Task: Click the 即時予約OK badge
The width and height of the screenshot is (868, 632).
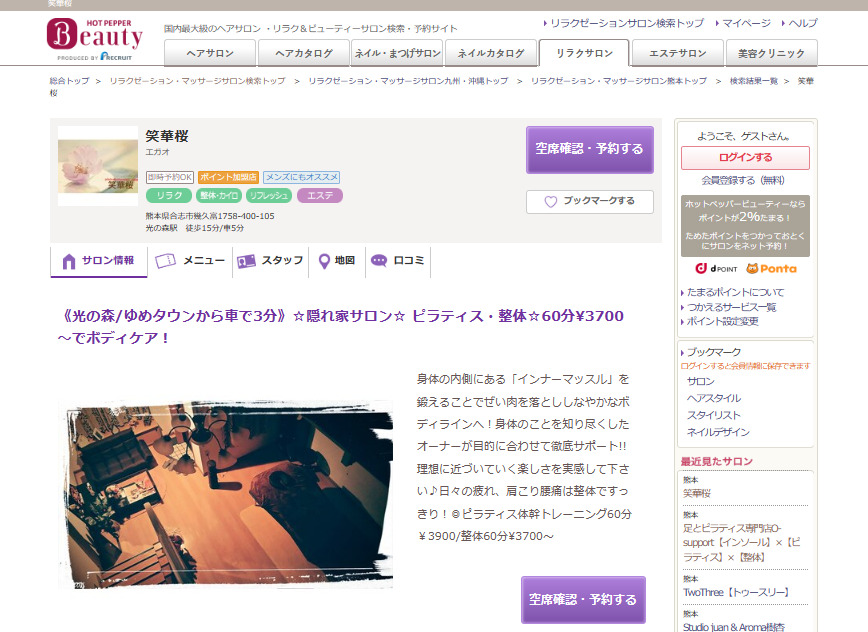Action: pyautogui.click(x=170, y=177)
